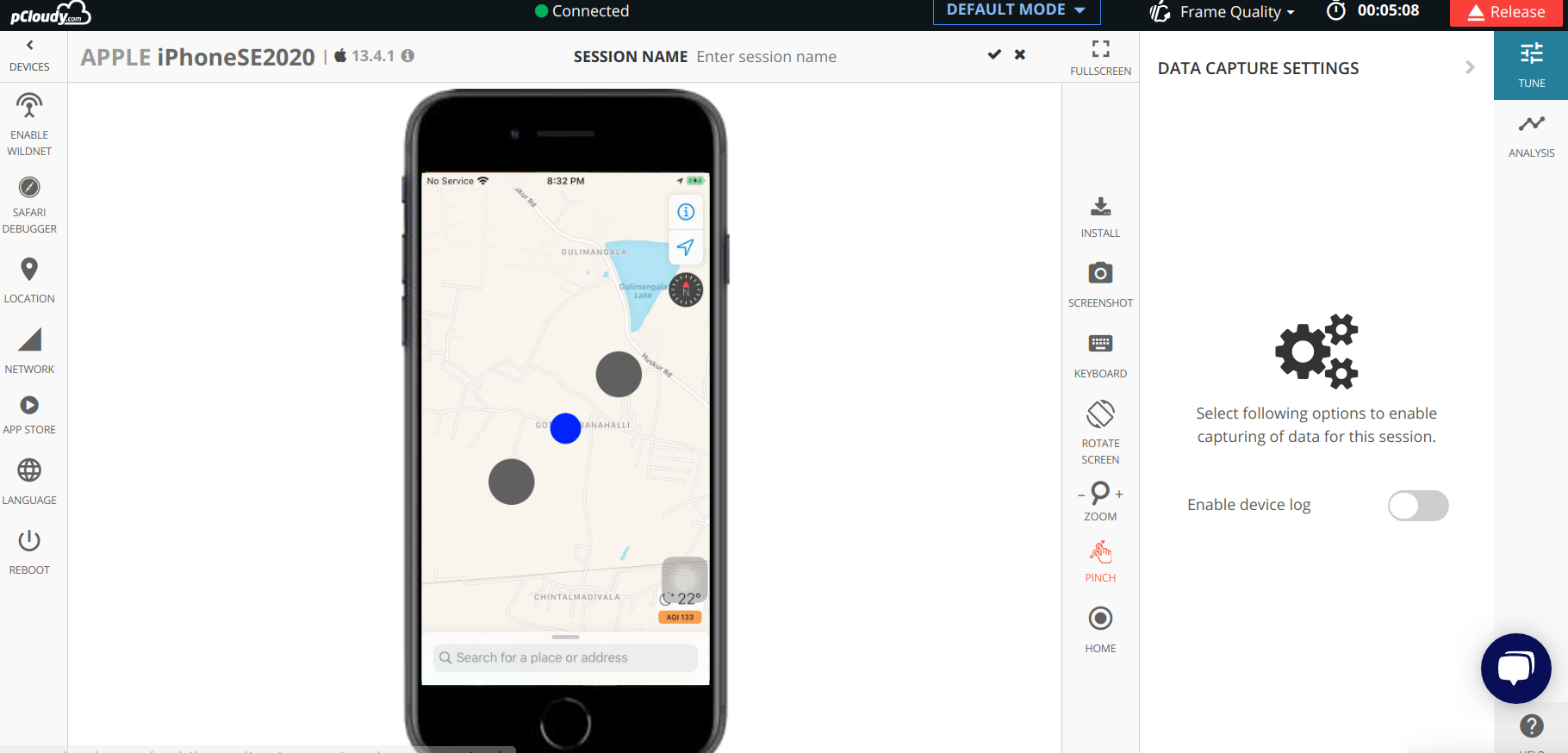This screenshot has width=1568, height=753.
Task: Collapse the Data Capture Settings panel
Action: point(1470,67)
